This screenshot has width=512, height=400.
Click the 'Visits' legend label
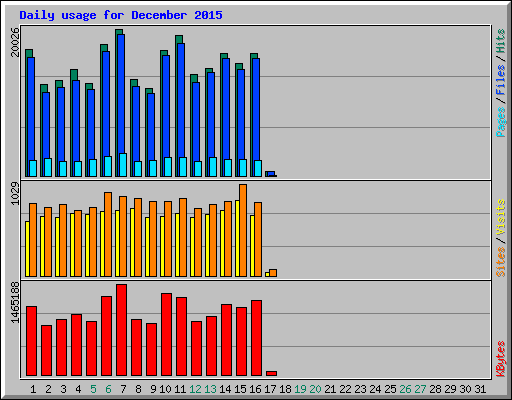(500, 218)
